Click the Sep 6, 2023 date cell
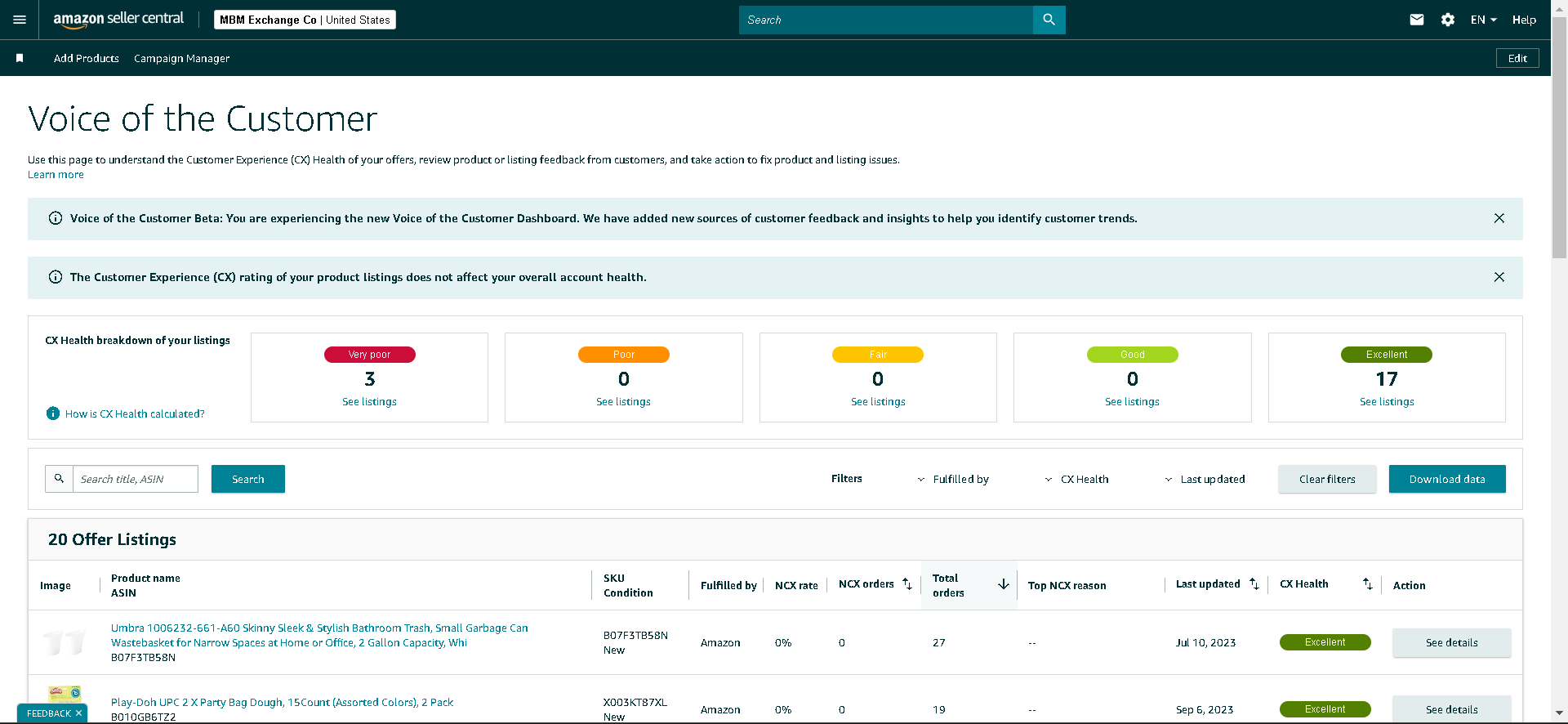 point(1205,709)
